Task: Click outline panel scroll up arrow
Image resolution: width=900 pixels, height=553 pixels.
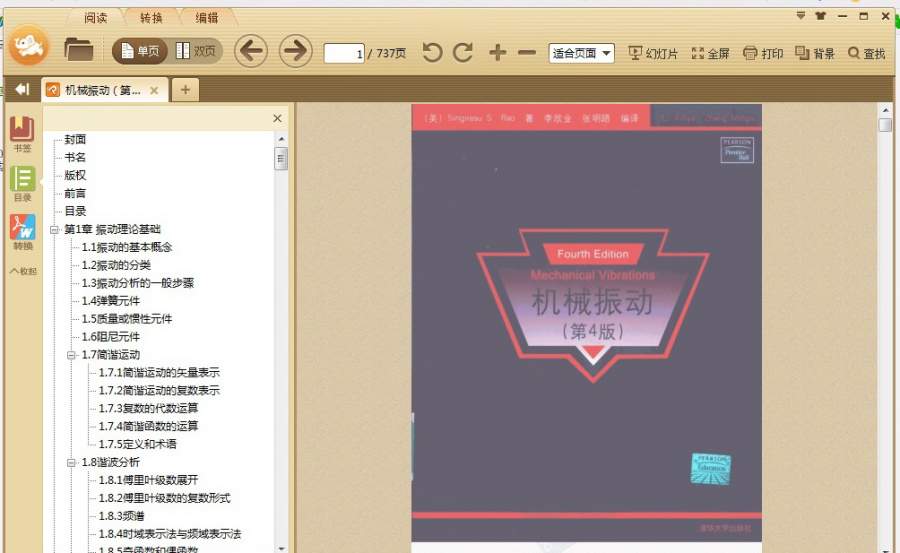Action: pyautogui.click(x=281, y=139)
